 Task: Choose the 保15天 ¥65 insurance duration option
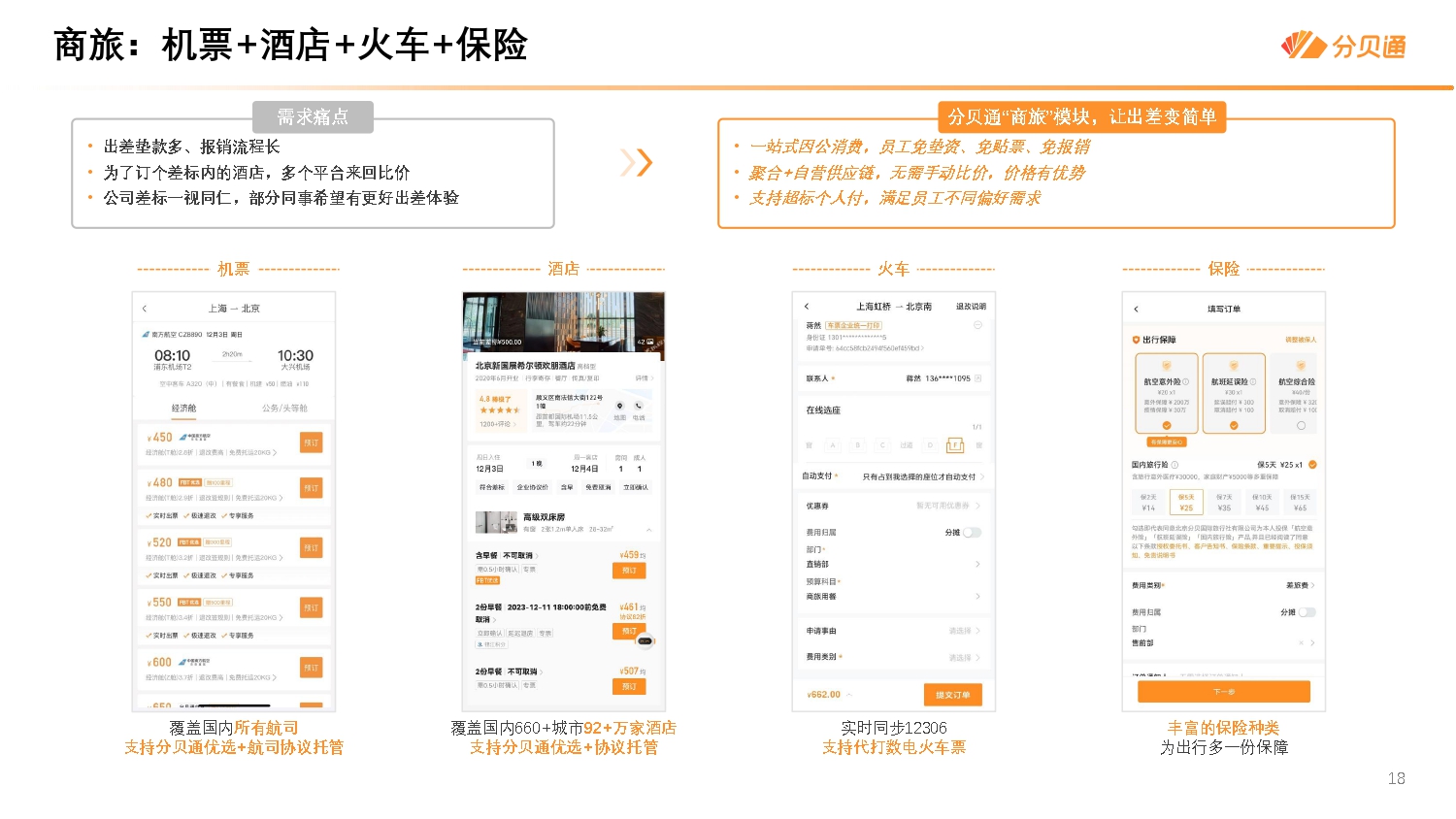click(x=1301, y=503)
